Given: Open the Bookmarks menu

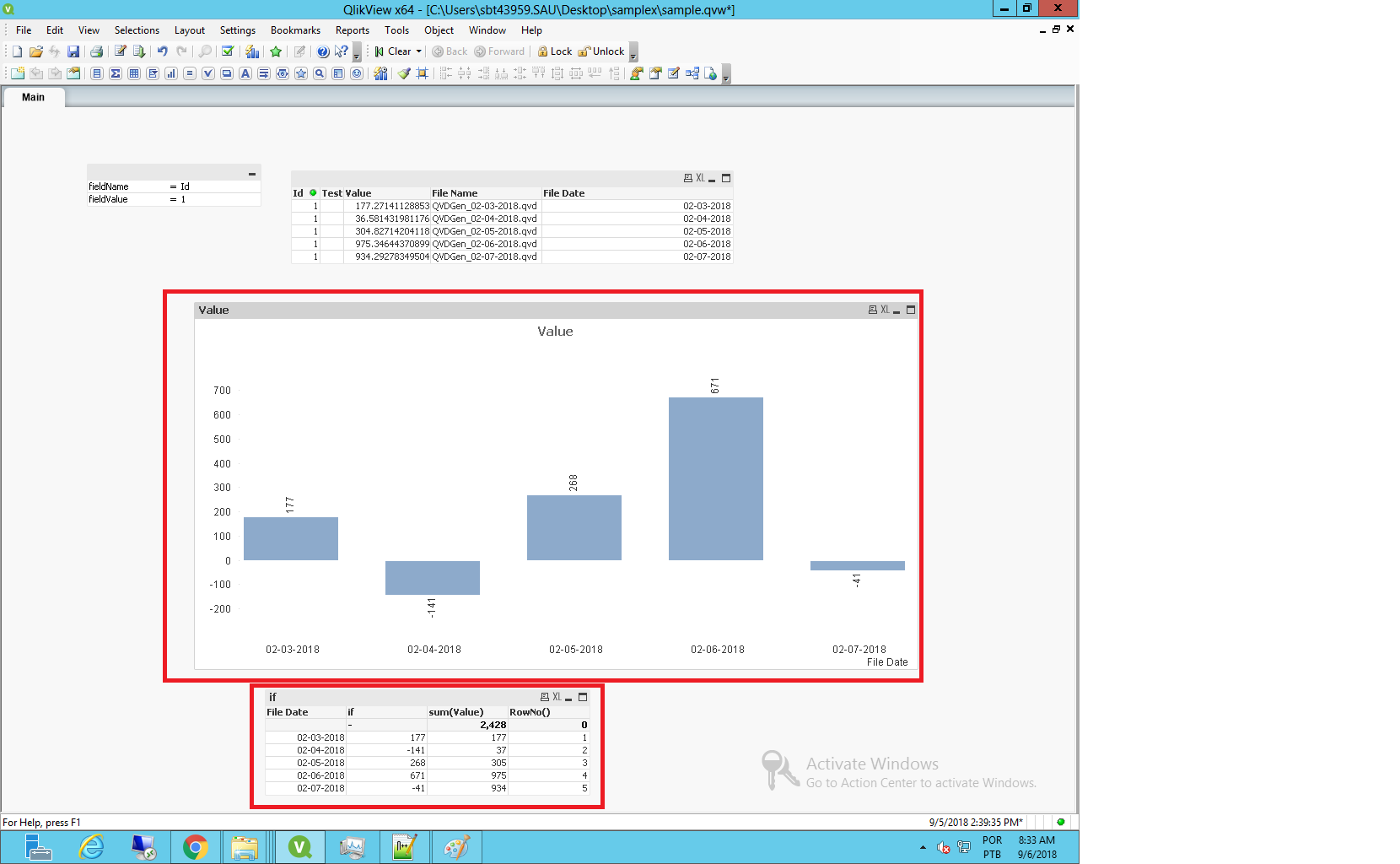Looking at the screenshot, I should (x=295, y=30).
